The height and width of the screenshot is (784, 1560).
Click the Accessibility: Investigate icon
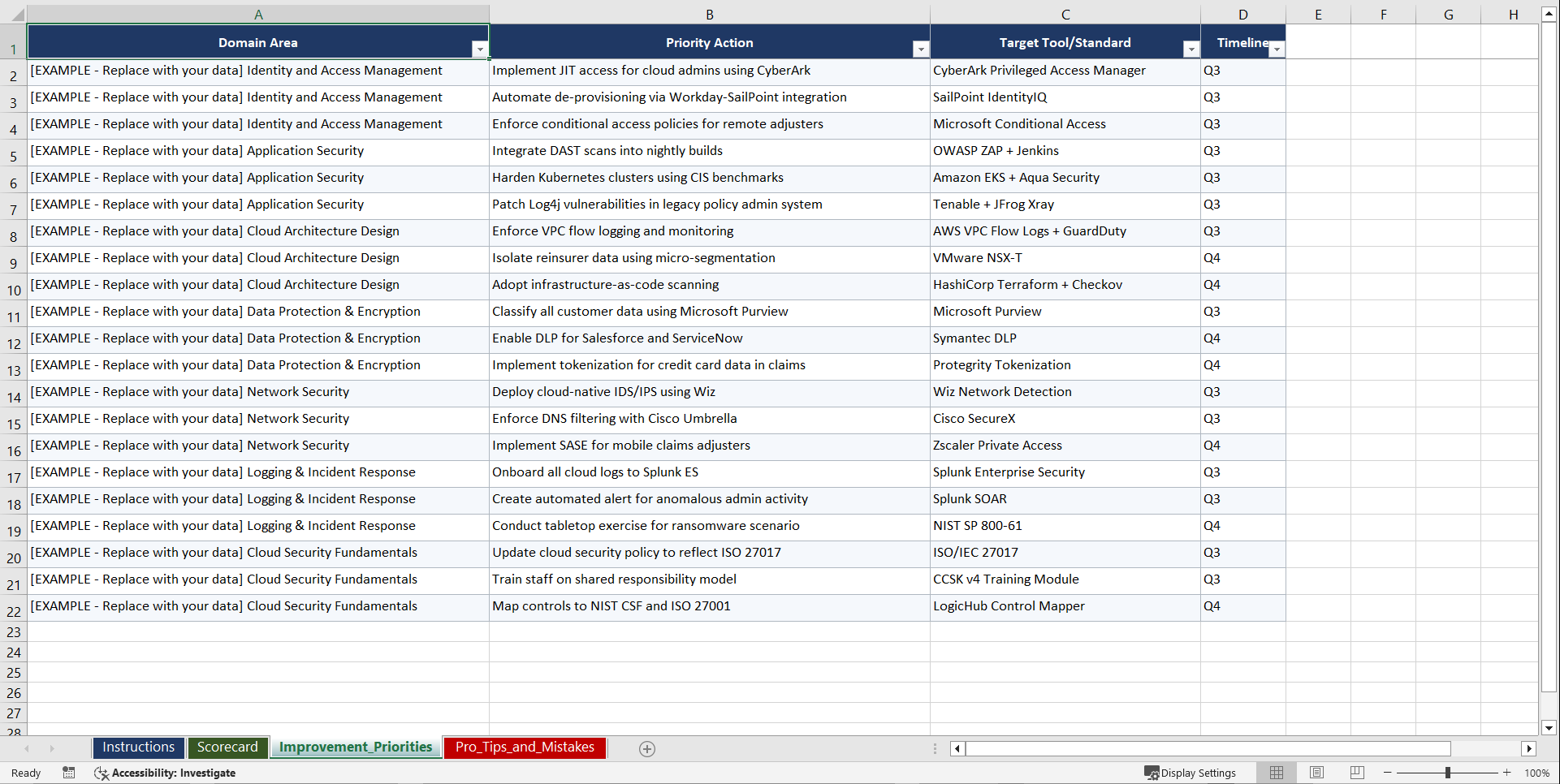pos(102,773)
